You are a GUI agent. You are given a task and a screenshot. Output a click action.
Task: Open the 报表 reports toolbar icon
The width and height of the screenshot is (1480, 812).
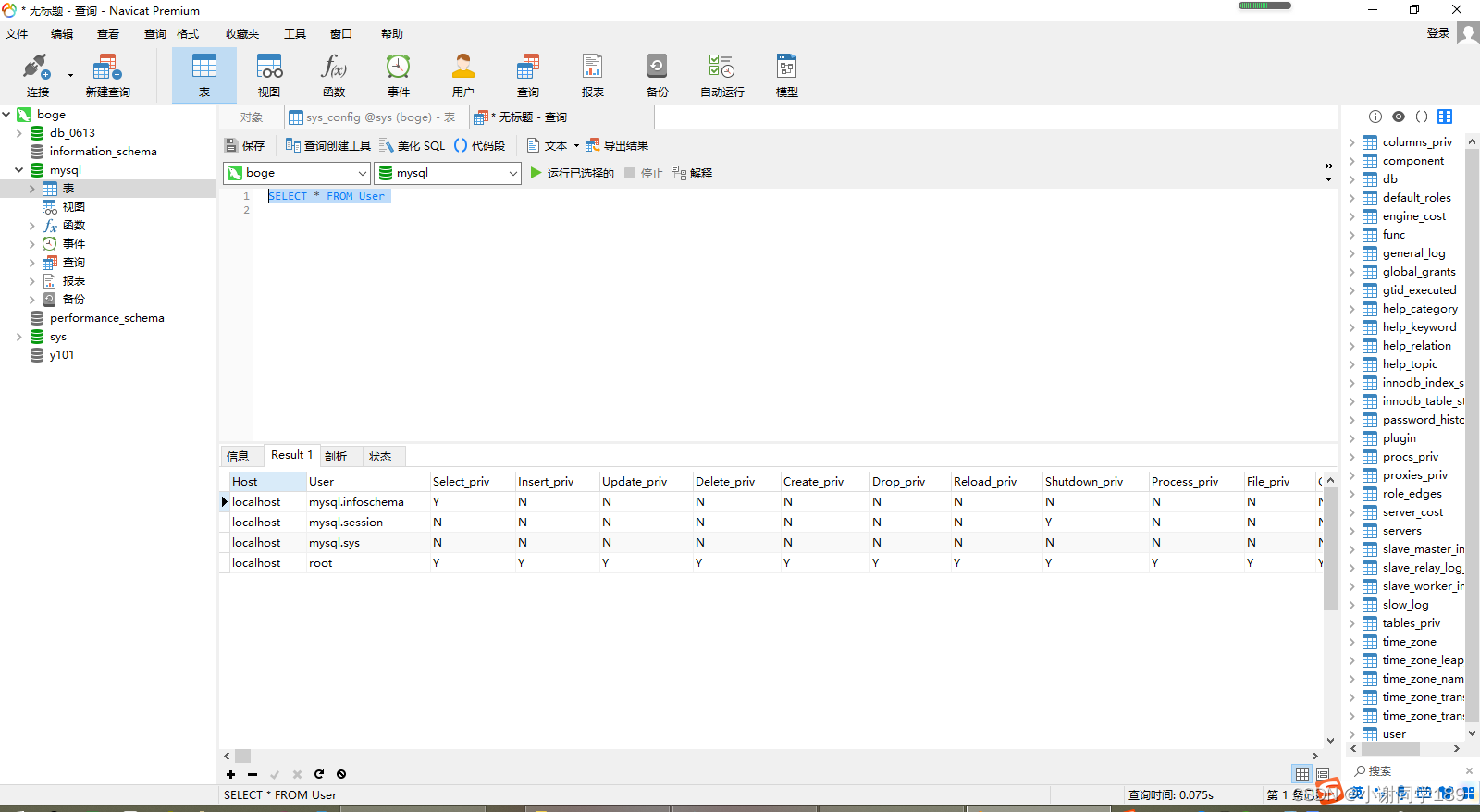pos(593,75)
